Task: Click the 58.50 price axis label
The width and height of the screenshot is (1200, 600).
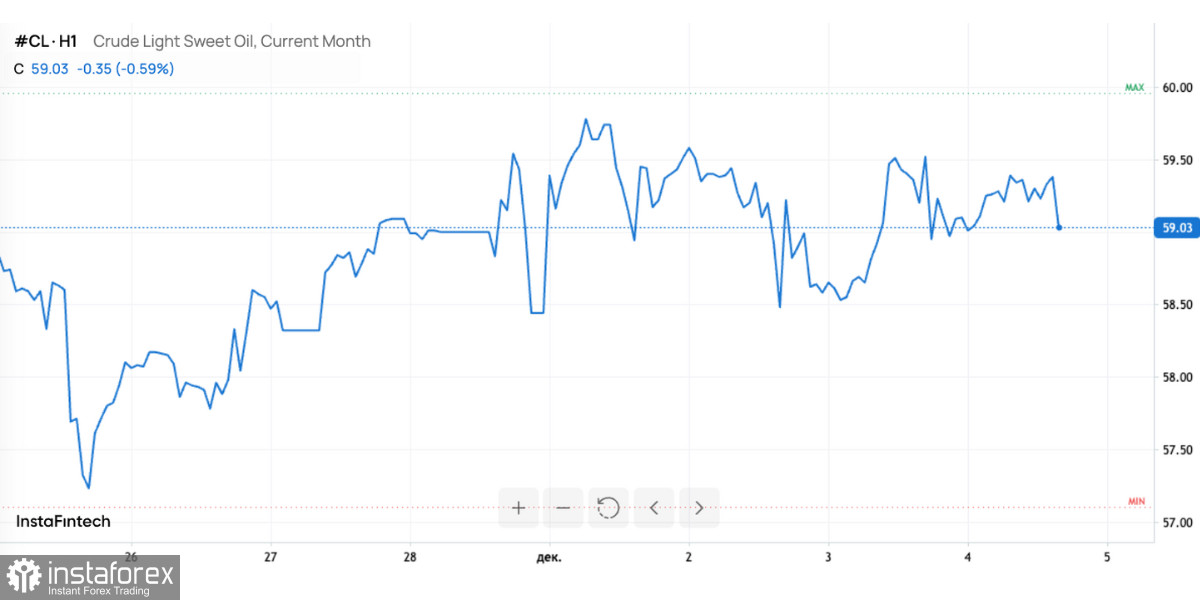Action: point(1178,305)
